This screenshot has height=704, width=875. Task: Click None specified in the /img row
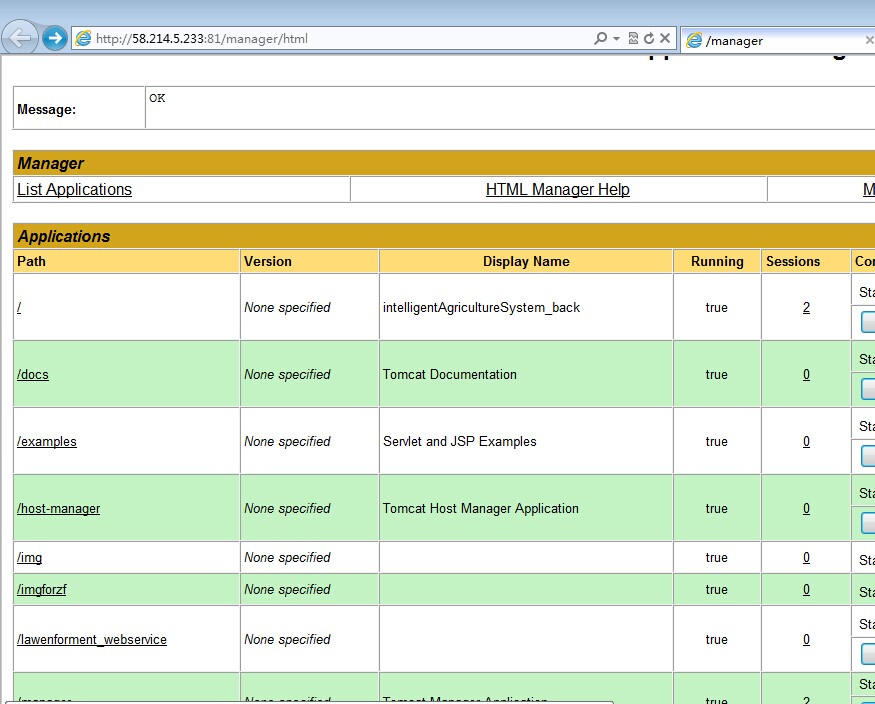pyautogui.click(x=287, y=557)
